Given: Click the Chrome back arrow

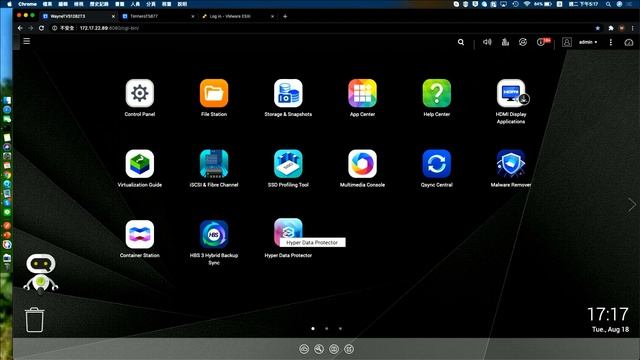Looking at the screenshot, I should point(20,28).
